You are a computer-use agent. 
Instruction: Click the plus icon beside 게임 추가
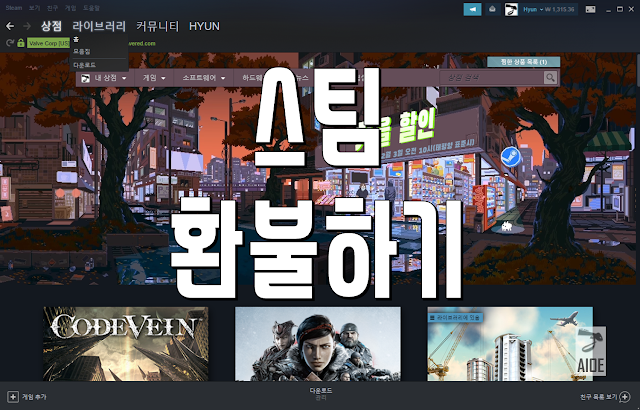(x=13, y=397)
